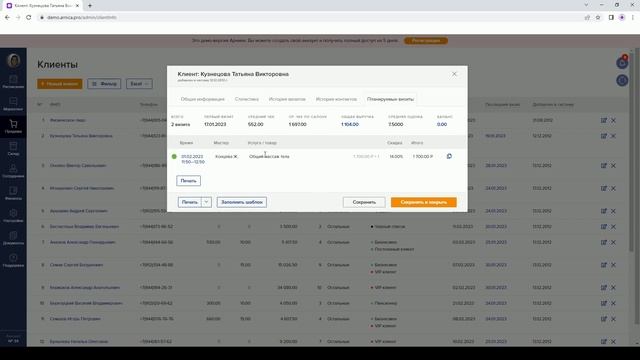Click the green visit status dot
The width and height of the screenshot is (640, 360).
coord(174,156)
